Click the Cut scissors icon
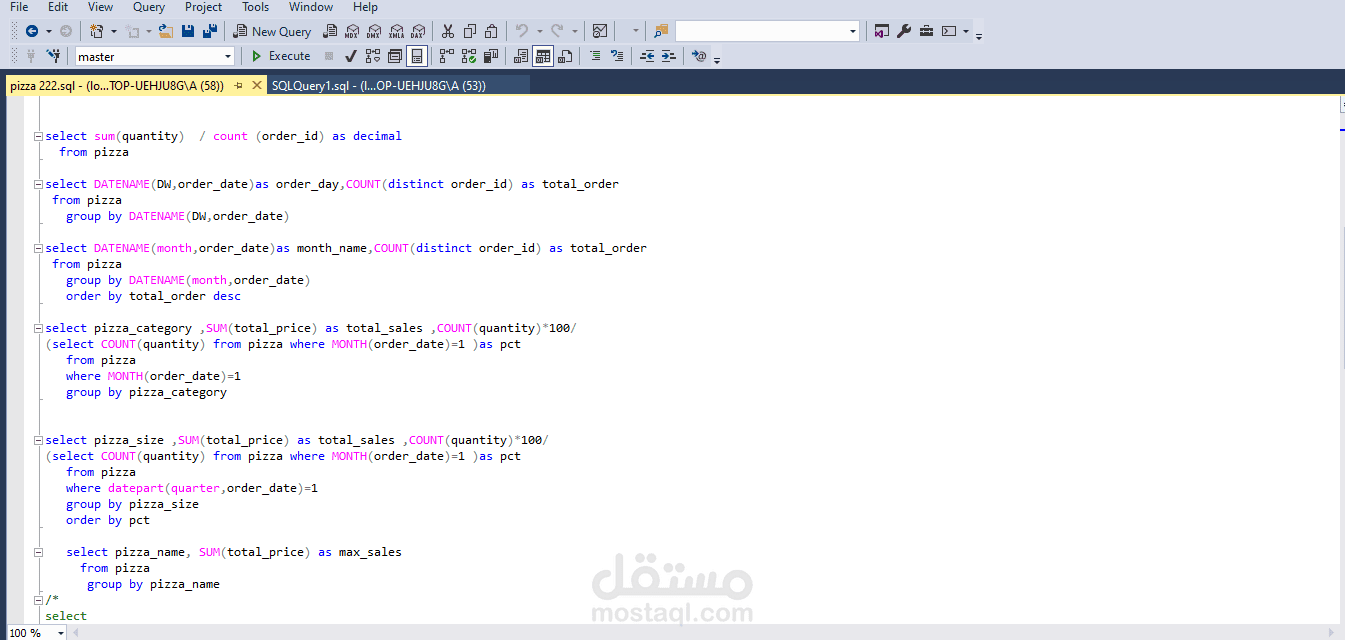1345x640 pixels. point(447,31)
